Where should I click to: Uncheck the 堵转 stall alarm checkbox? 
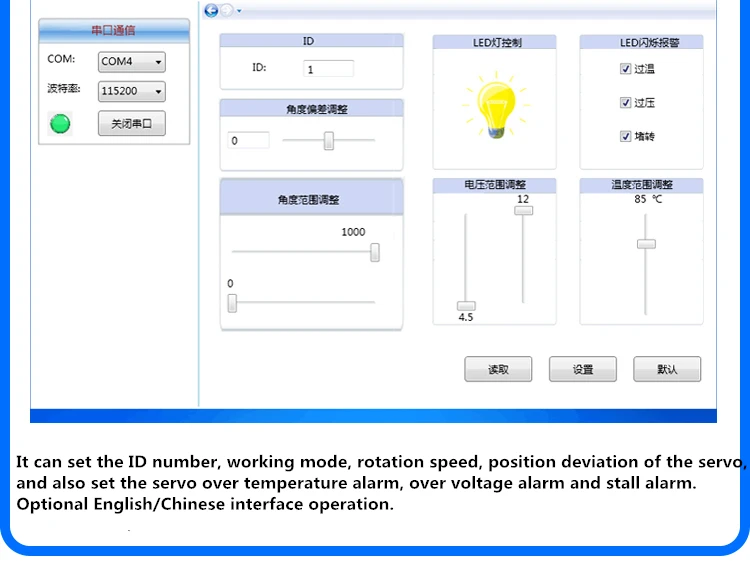pyautogui.click(x=625, y=136)
